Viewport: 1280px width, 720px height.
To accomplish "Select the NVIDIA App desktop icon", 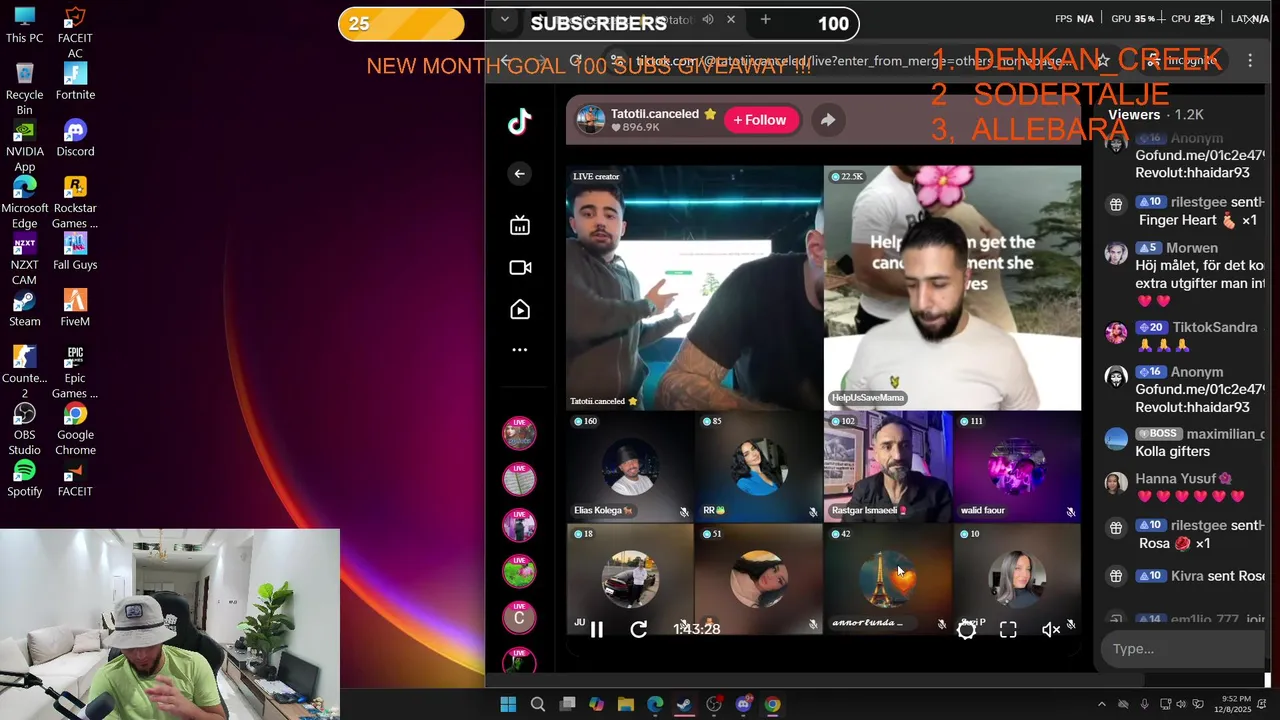I will click(24, 146).
